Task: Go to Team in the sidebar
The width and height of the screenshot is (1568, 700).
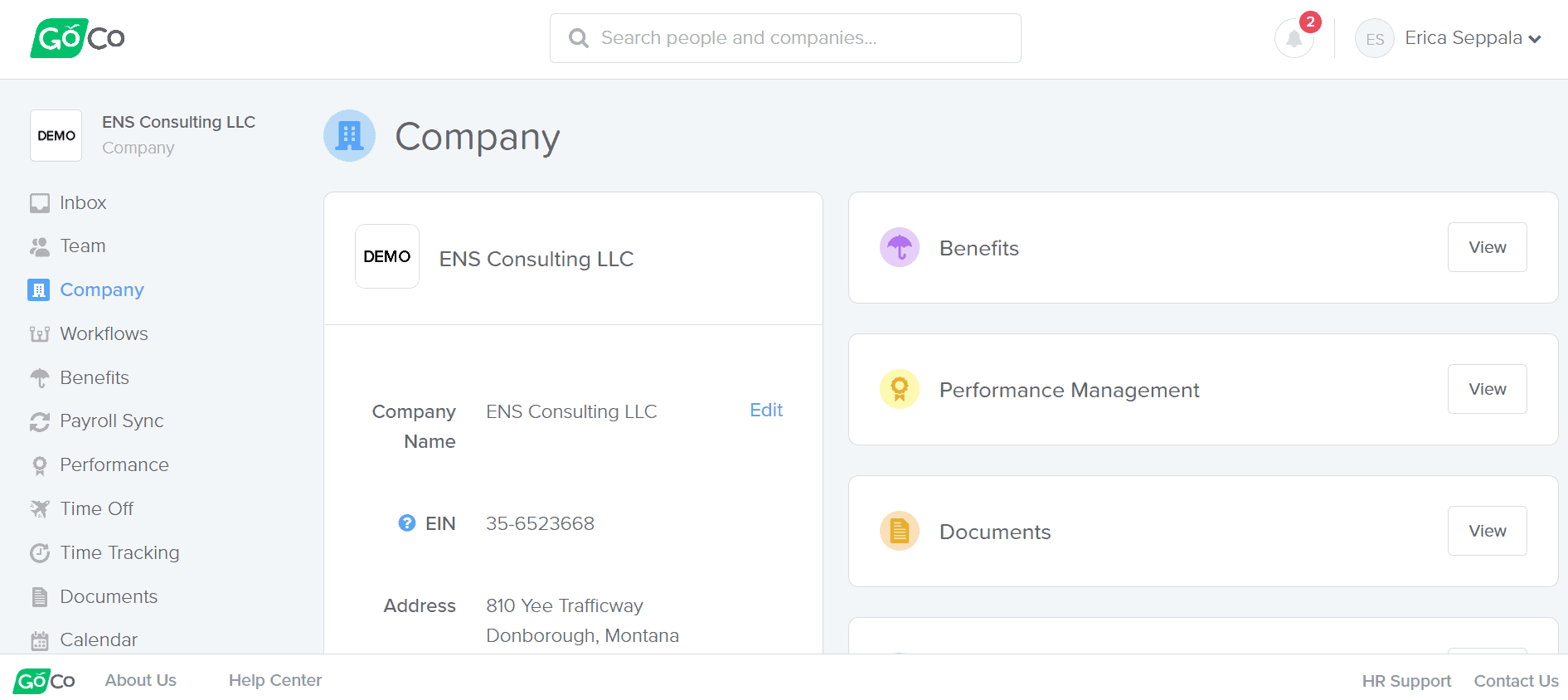Action: (82, 246)
